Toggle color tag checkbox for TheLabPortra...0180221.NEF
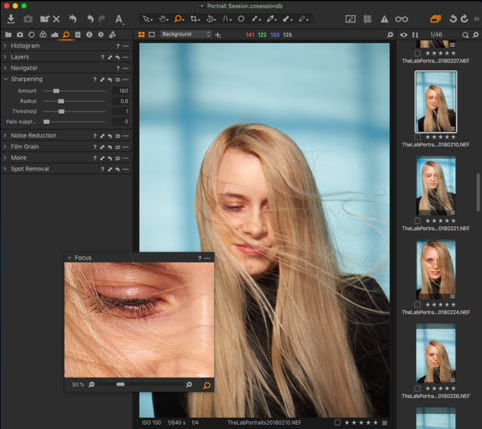 pyautogui.click(x=417, y=221)
